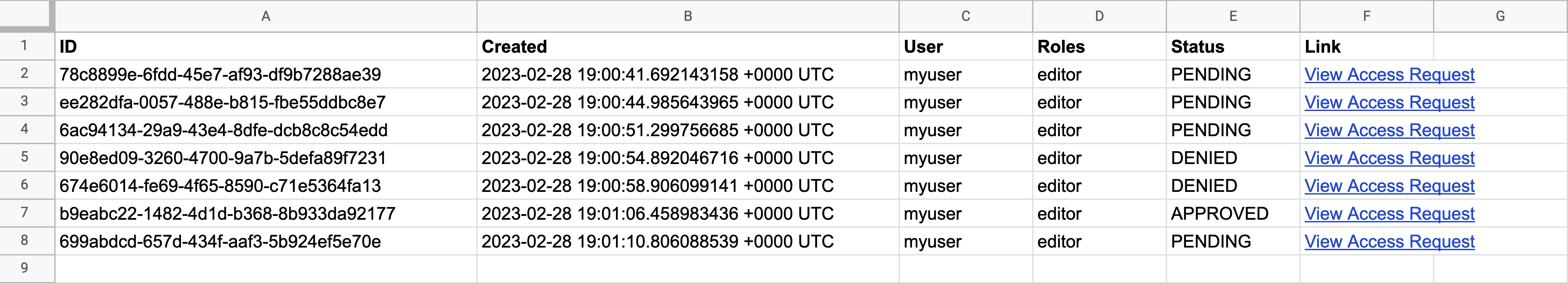Viewport: 1568px width, 283px height.
Task: Select the column D header
Action: 1099,17
